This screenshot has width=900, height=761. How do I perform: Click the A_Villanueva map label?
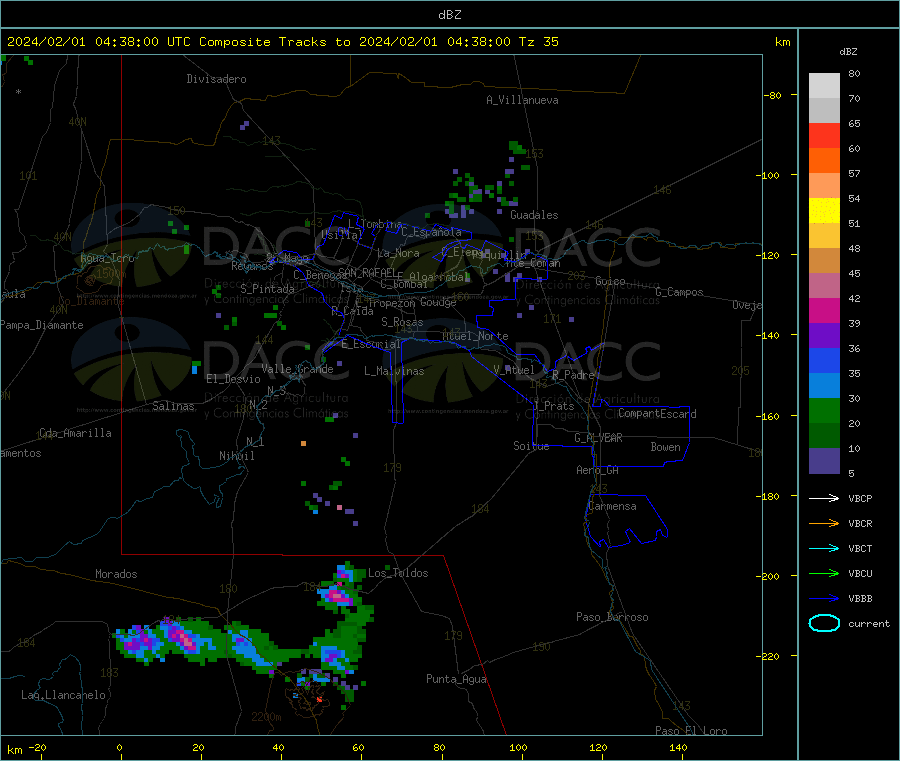pyautogui.click(x=522, y=100)
